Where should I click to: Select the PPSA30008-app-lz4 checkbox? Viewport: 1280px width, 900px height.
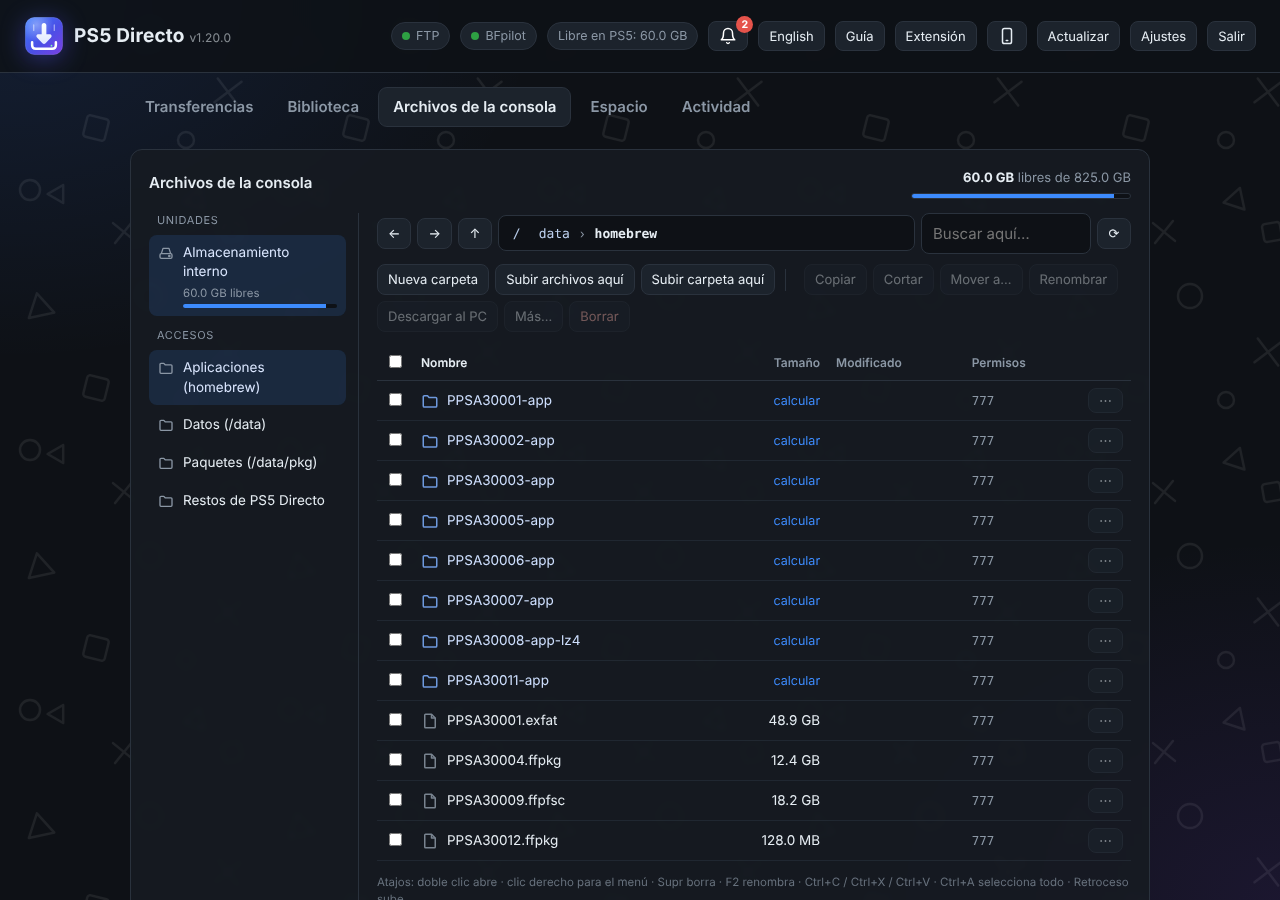pos(395,640)
